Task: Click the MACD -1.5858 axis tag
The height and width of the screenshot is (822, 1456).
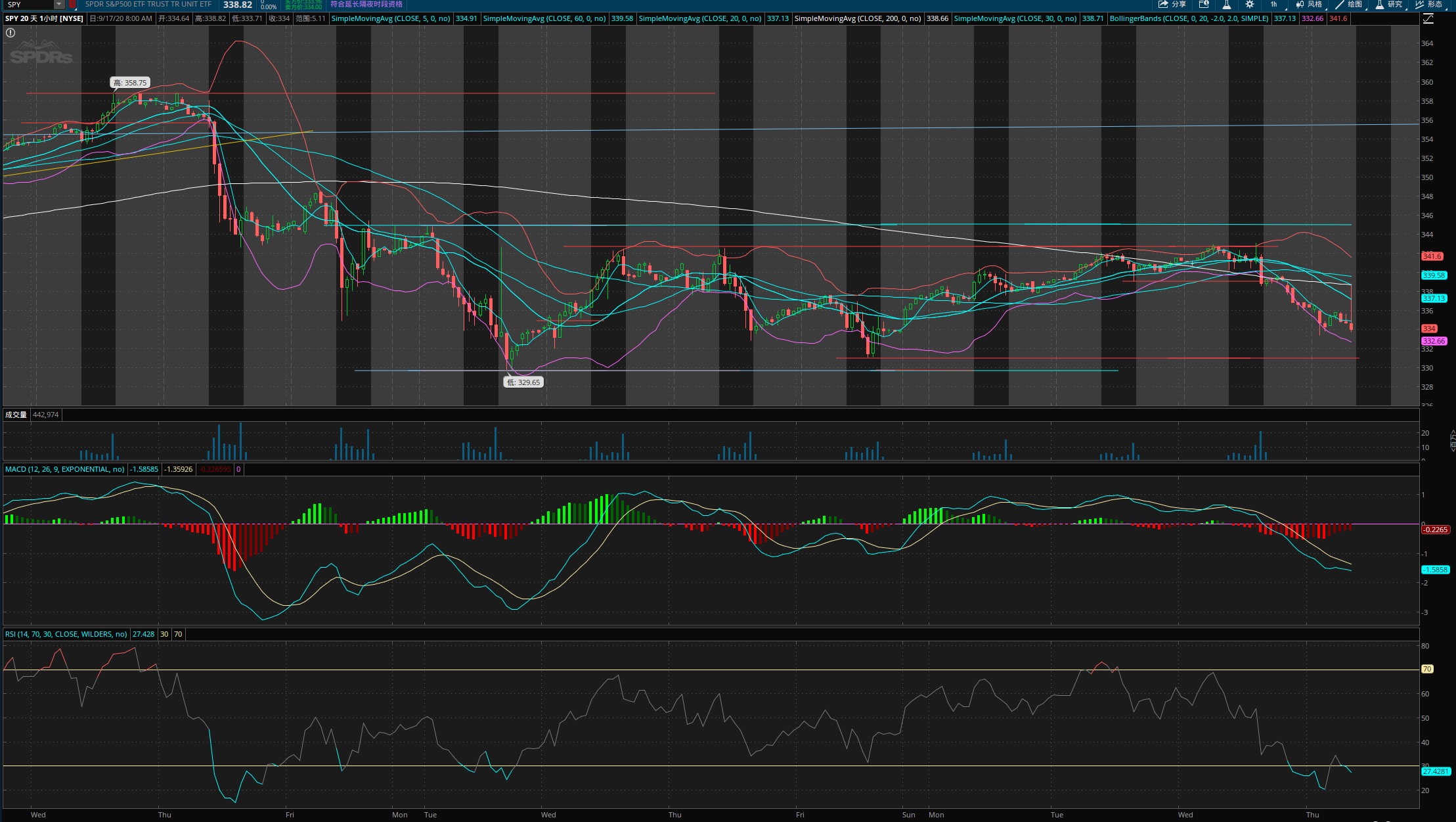Action: click(1435, 570)
